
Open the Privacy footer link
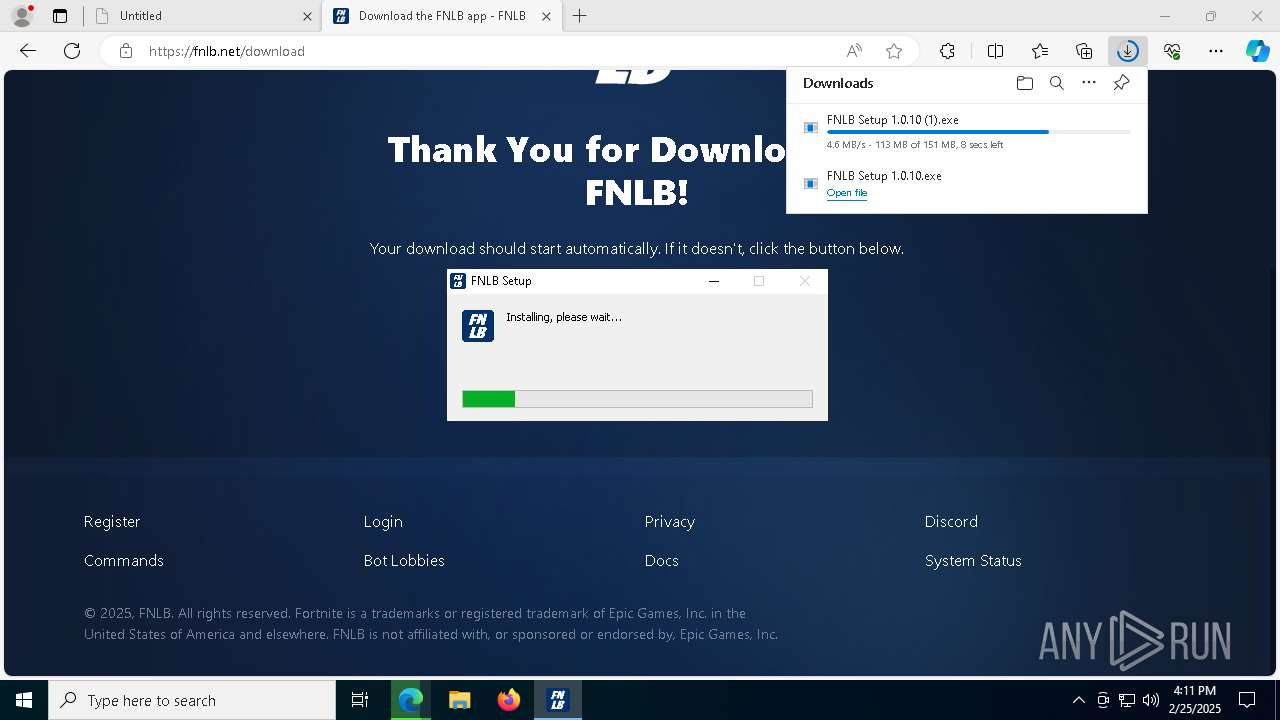point(670,522)
